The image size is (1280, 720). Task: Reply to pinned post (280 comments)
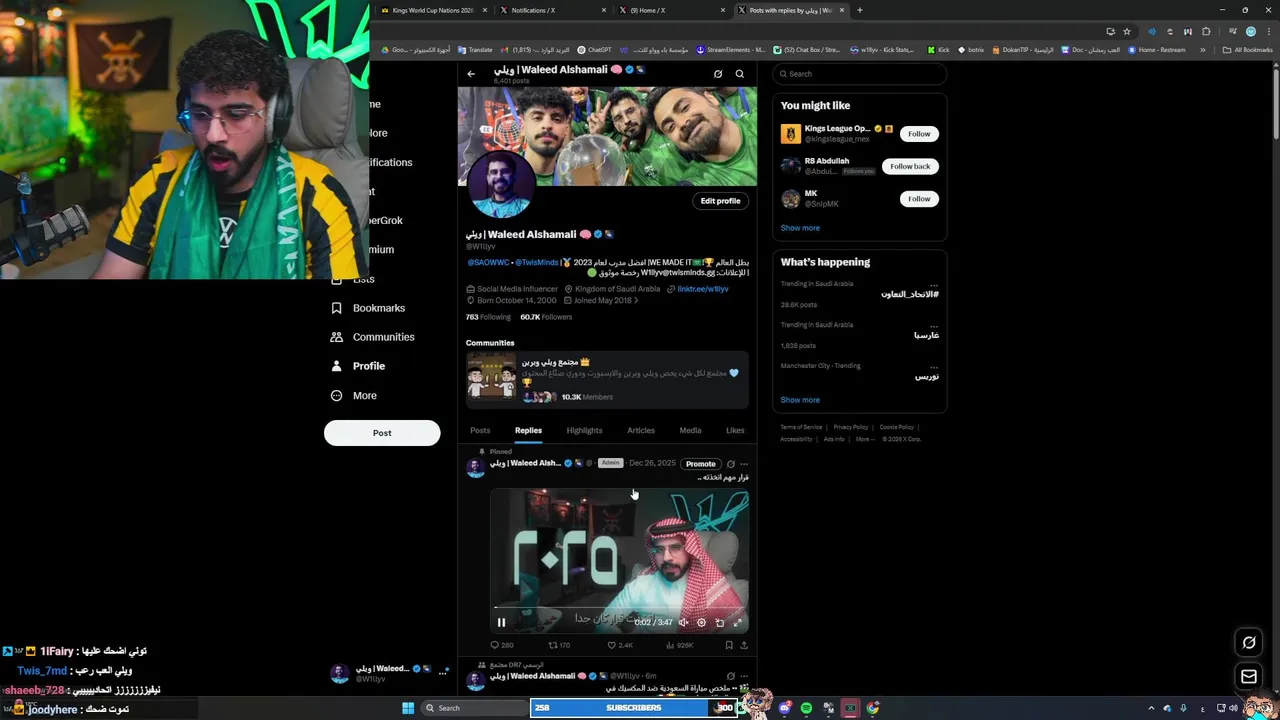(502, 645)
